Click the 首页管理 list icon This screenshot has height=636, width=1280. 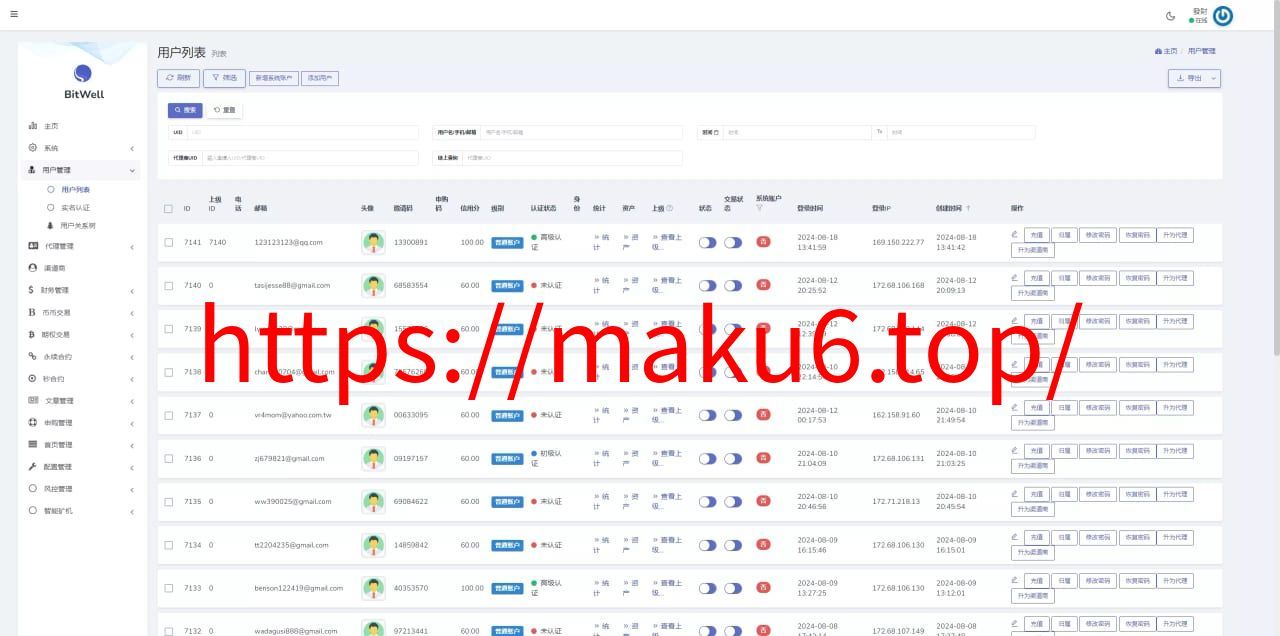coord(33,444)
